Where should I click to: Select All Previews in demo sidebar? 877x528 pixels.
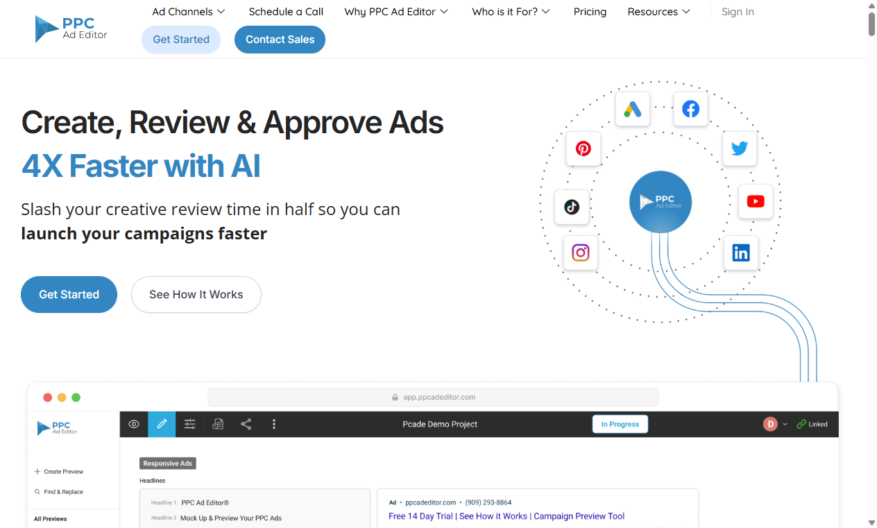[x=50, y=519]
